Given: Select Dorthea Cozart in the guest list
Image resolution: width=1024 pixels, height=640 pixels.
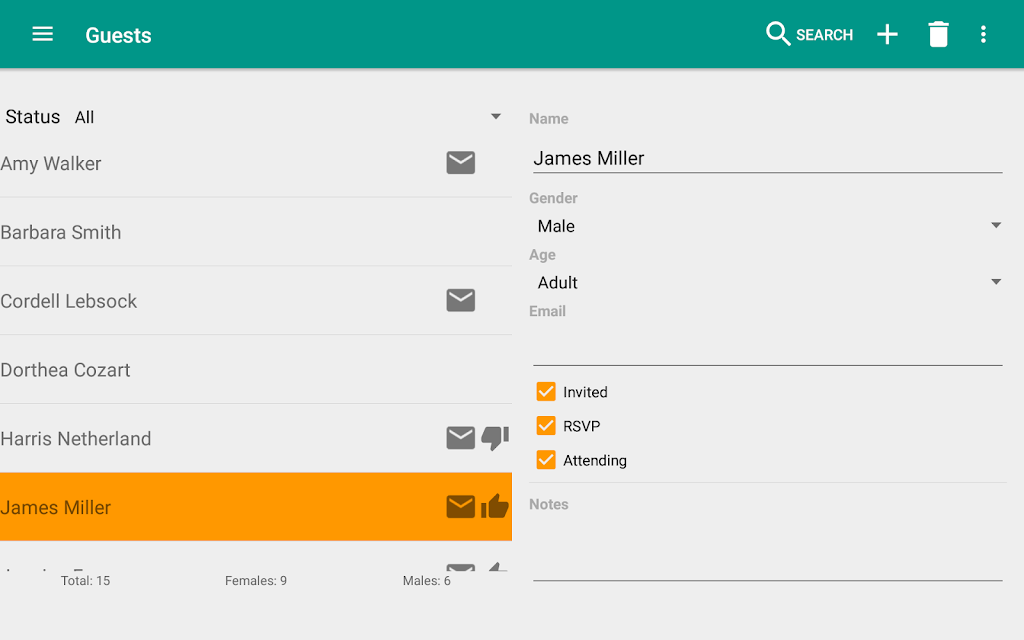Looking at the screenshot, I should [x=256, y=370].
